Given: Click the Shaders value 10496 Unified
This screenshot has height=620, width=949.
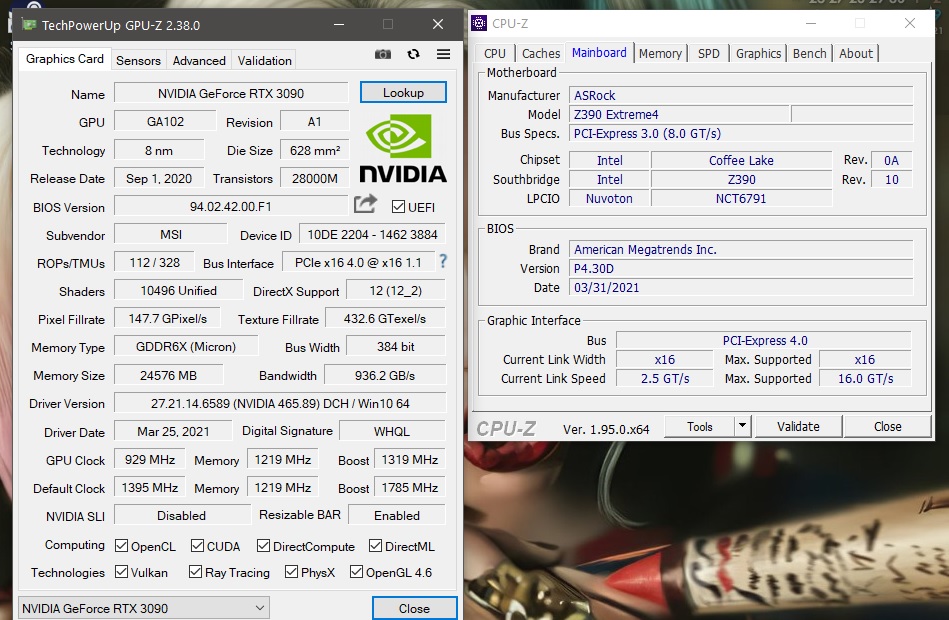Looking at the screenshot, I should 179,291.
